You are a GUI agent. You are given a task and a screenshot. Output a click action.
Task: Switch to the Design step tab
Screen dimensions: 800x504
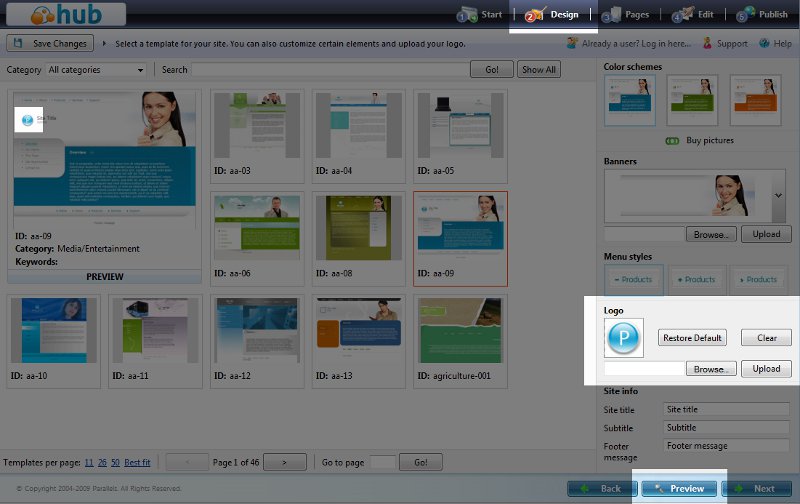(x=553, y=15)
